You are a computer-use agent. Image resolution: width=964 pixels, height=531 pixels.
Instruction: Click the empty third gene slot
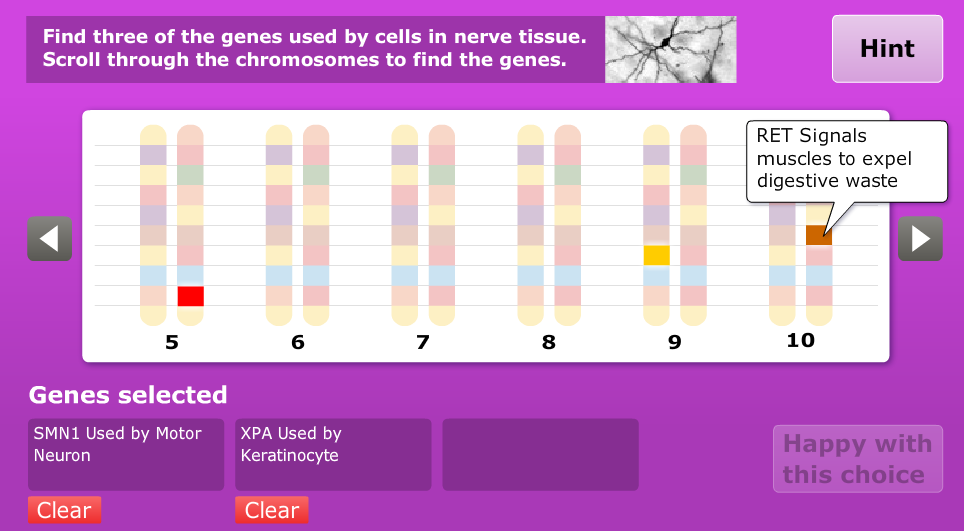540,454
